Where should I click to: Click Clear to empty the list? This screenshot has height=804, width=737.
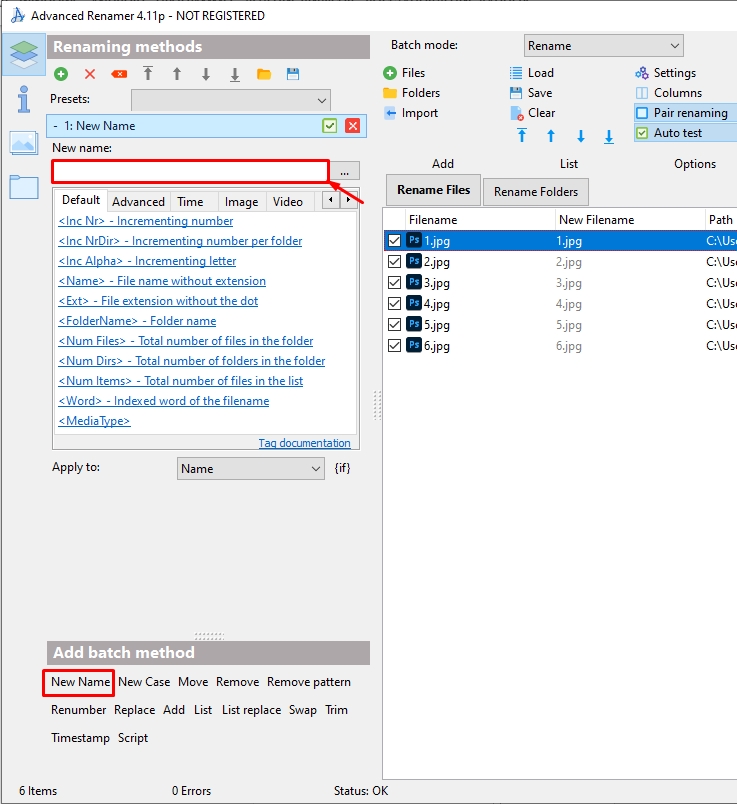tap(532, 113)
